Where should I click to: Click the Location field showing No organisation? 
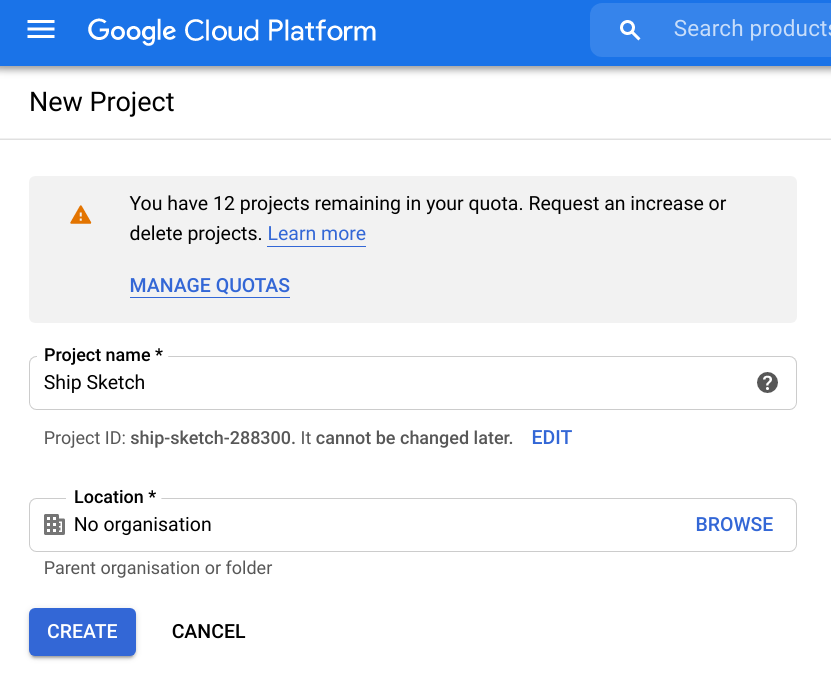(413, 525)
